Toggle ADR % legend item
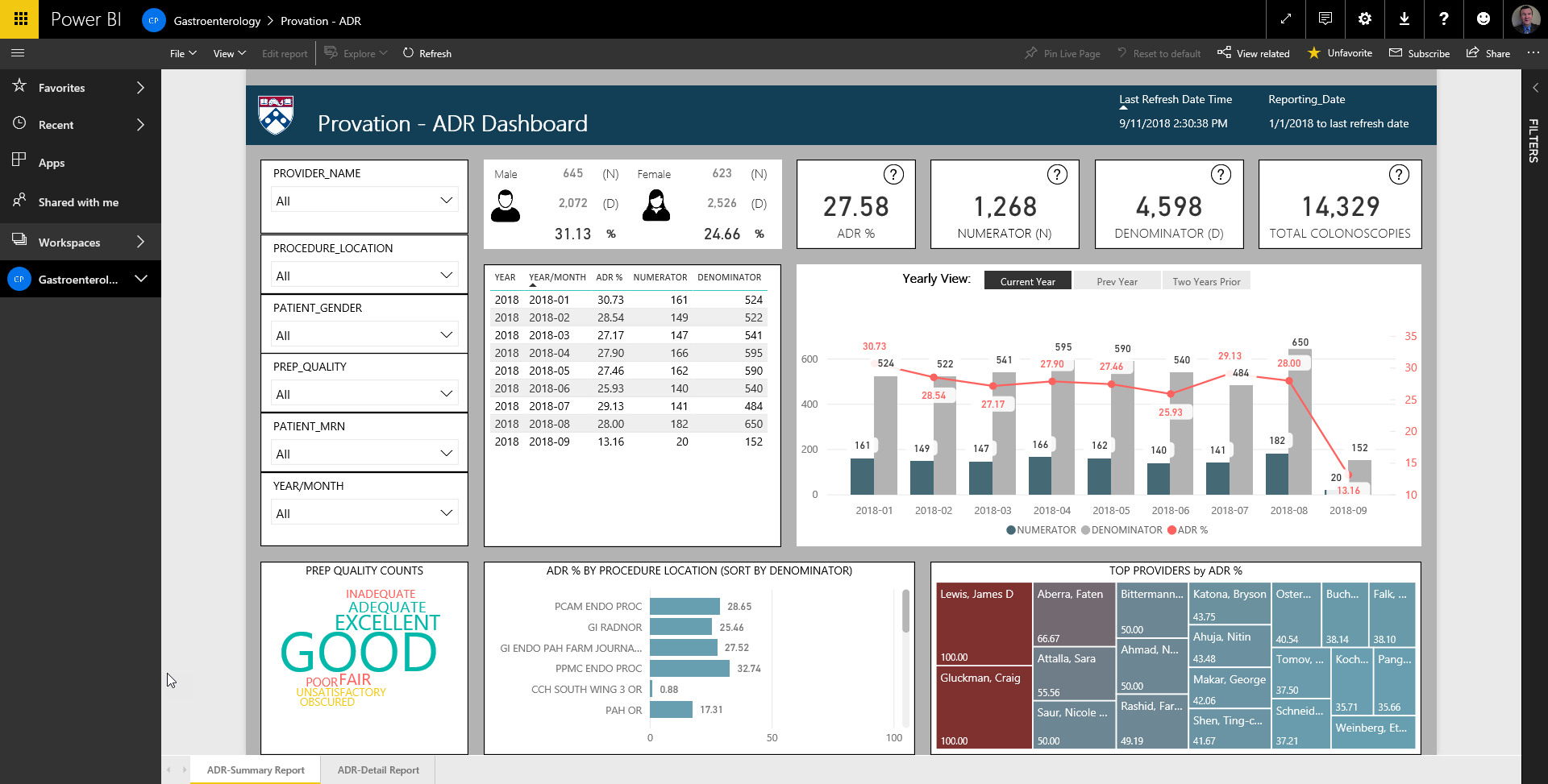The width and height of the screenshot is (1548, 784). [x=1188, y=530]
